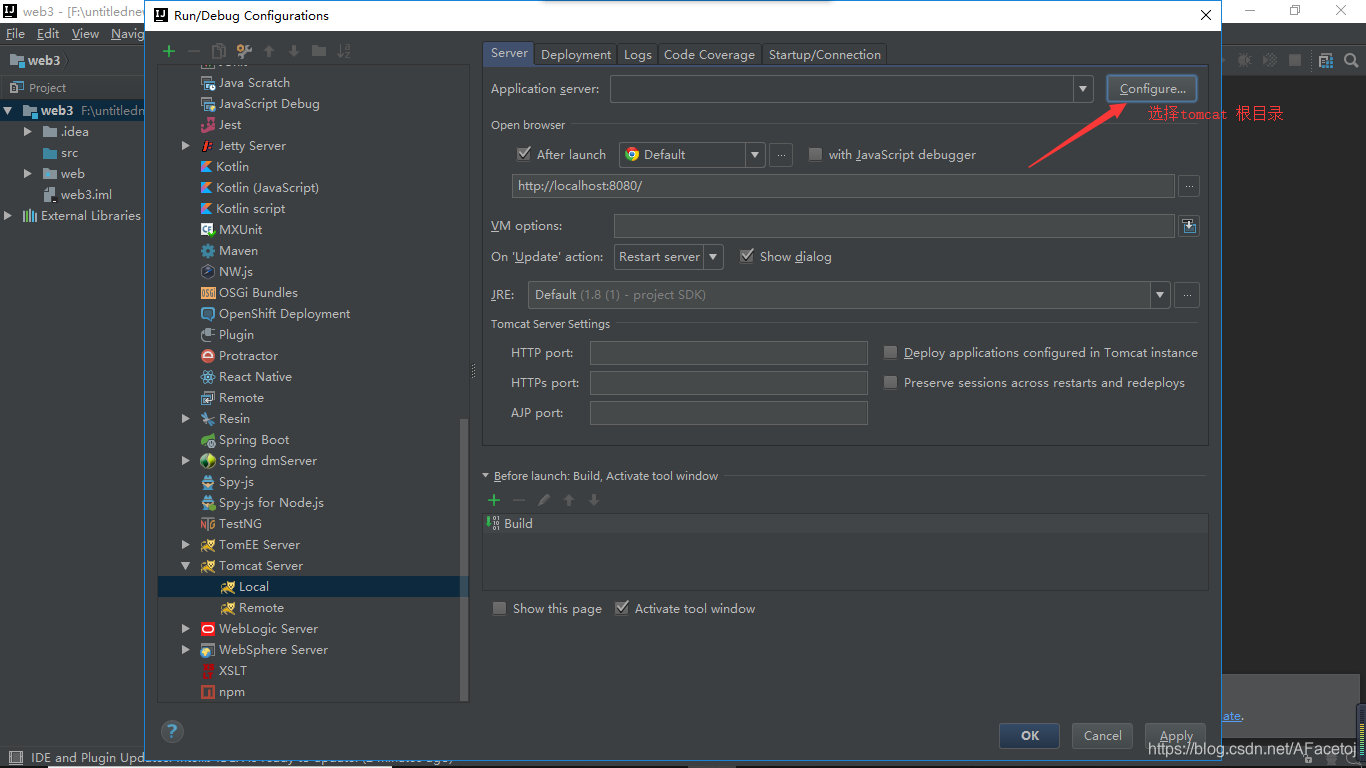Enable with JavaScript debugger checkbox
The height and width of the screenshot is (768, 1366).
tap(815, 154)
